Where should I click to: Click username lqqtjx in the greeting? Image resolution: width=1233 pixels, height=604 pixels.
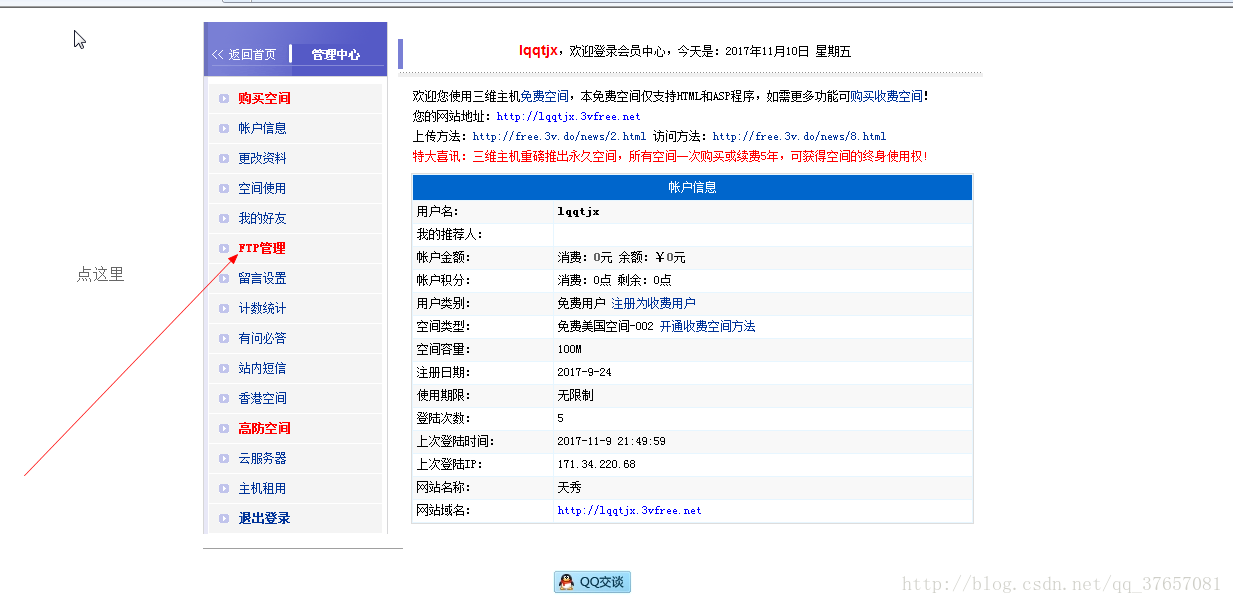click(540, 51)
